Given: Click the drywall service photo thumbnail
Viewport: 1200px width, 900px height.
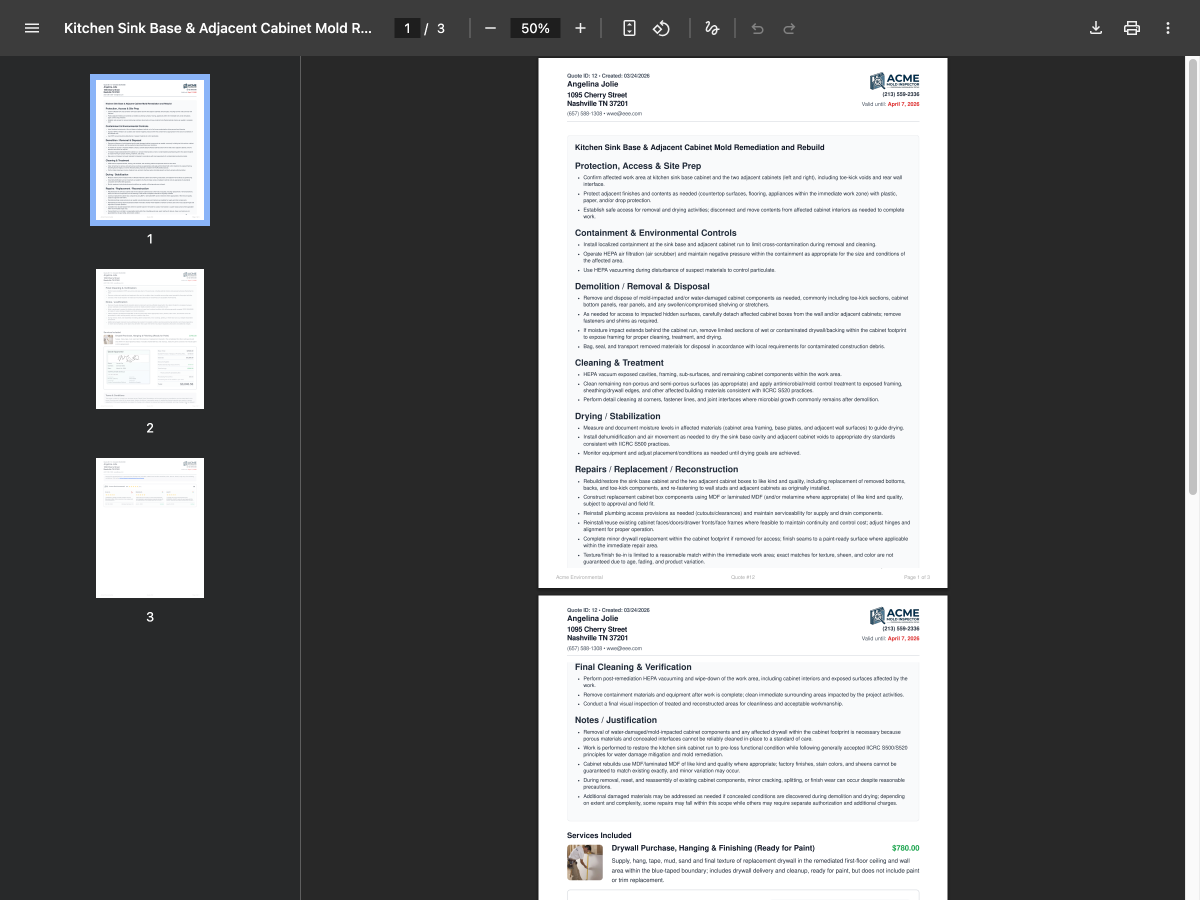Looking at the screenshot, I should 585,862.
